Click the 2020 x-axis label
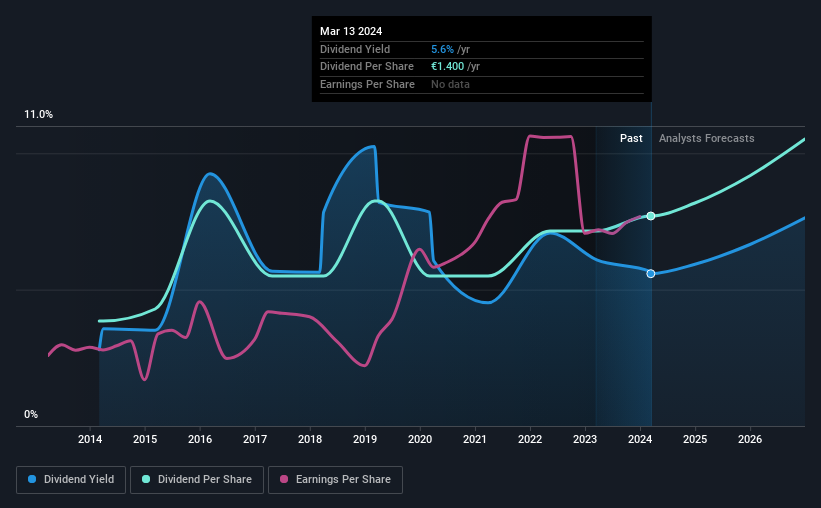The image size is (821, 508). pyautogui.click(x=420, y=439)
